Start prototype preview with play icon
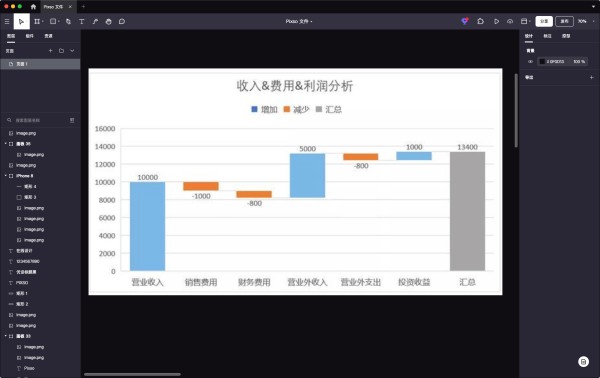Screen dimensions: 600x378 (496, 21)
